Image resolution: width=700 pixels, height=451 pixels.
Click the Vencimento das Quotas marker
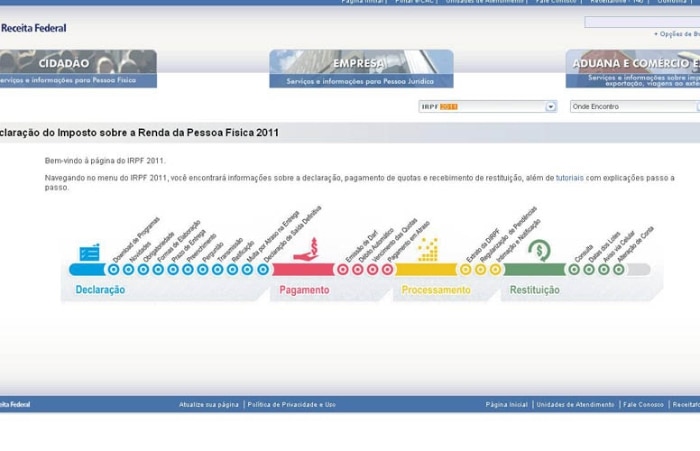pyautogui.click(x=372, y=269)
